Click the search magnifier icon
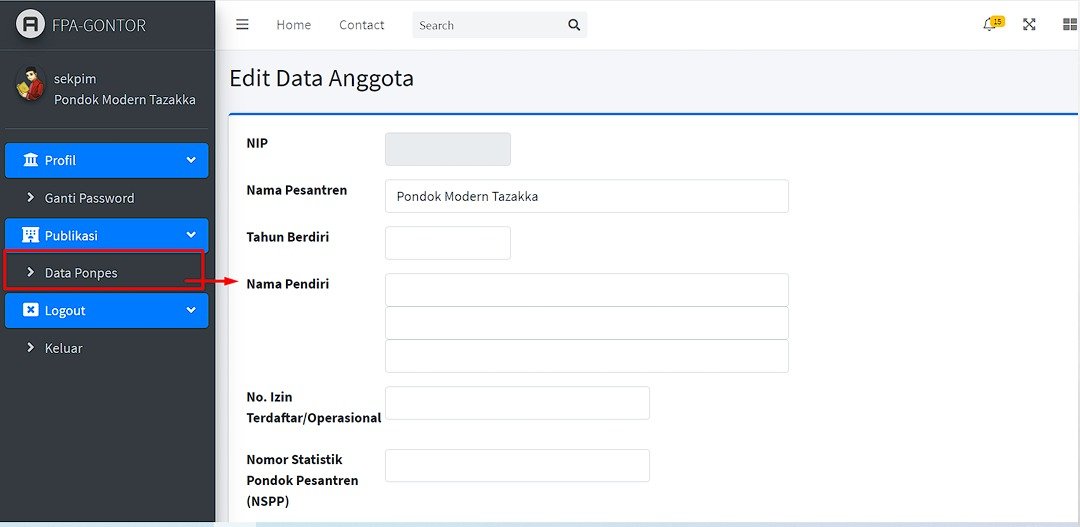 (x=574, y=25)
